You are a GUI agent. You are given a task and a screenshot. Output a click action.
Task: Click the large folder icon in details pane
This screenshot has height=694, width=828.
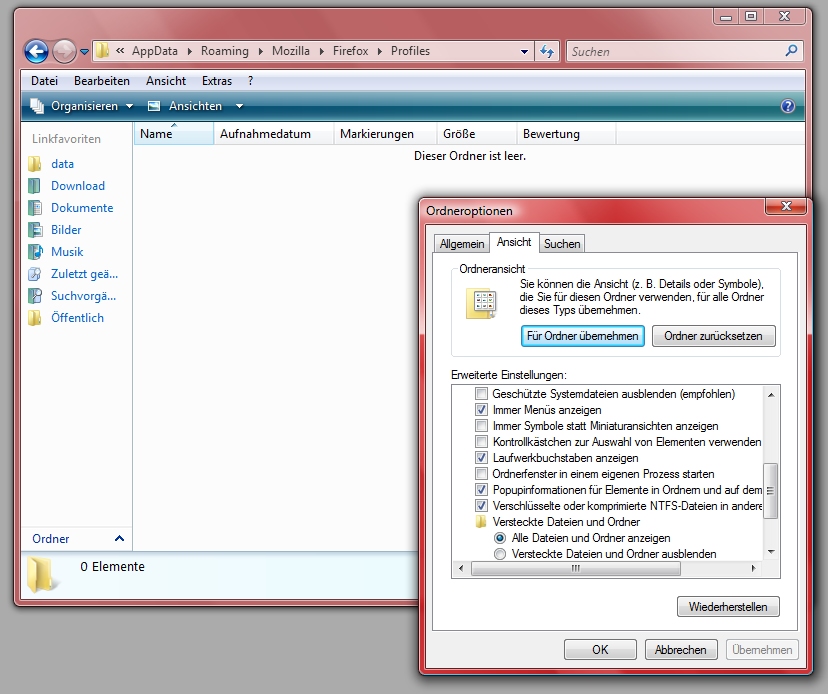pyautogui.click(x=41, y=574)
